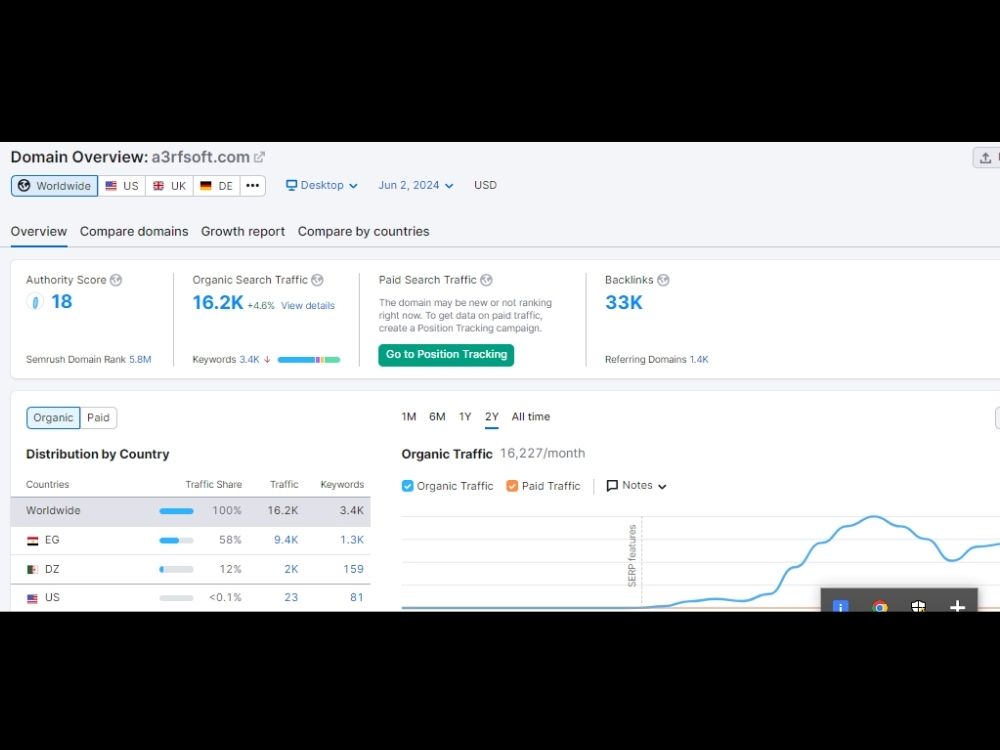
Task: Click the Algeria flag in country table
Action: pyautogui.click(x=33, y=569)
